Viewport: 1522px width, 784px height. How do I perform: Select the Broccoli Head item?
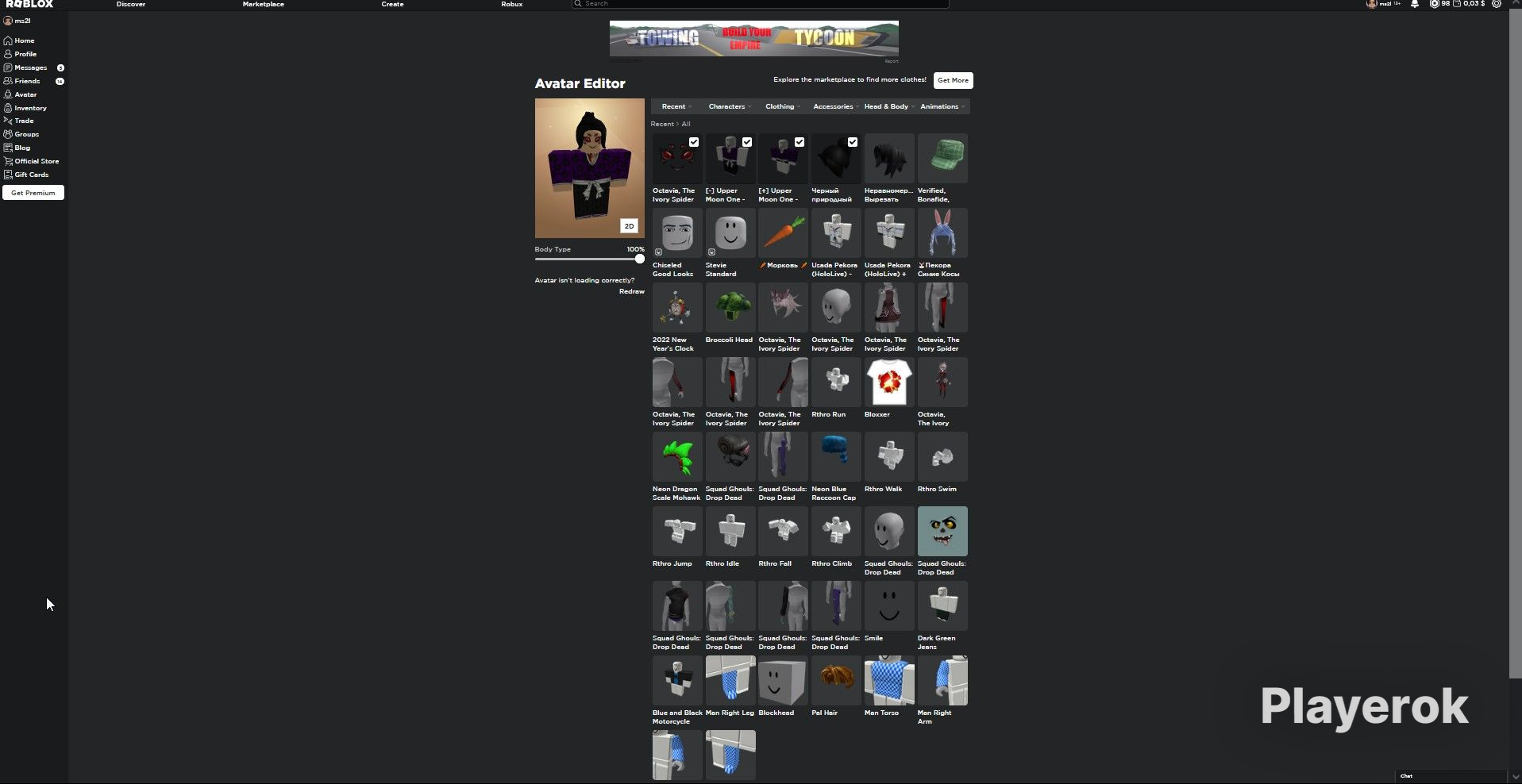[730, 308]
